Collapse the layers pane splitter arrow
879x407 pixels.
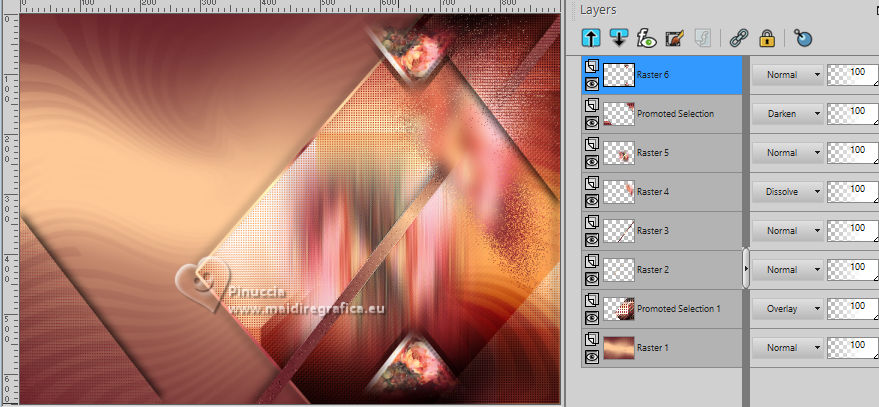point(746,269)
